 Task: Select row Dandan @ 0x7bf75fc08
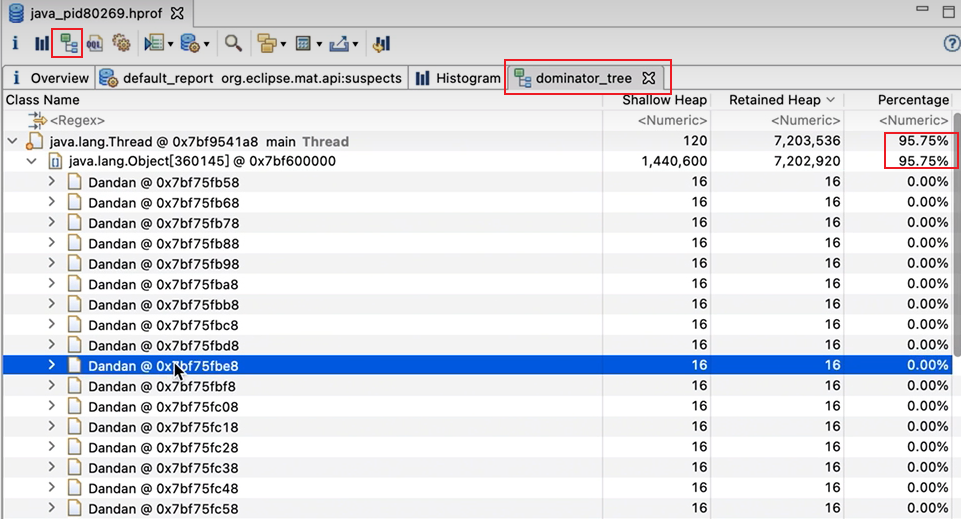[477, 406]
